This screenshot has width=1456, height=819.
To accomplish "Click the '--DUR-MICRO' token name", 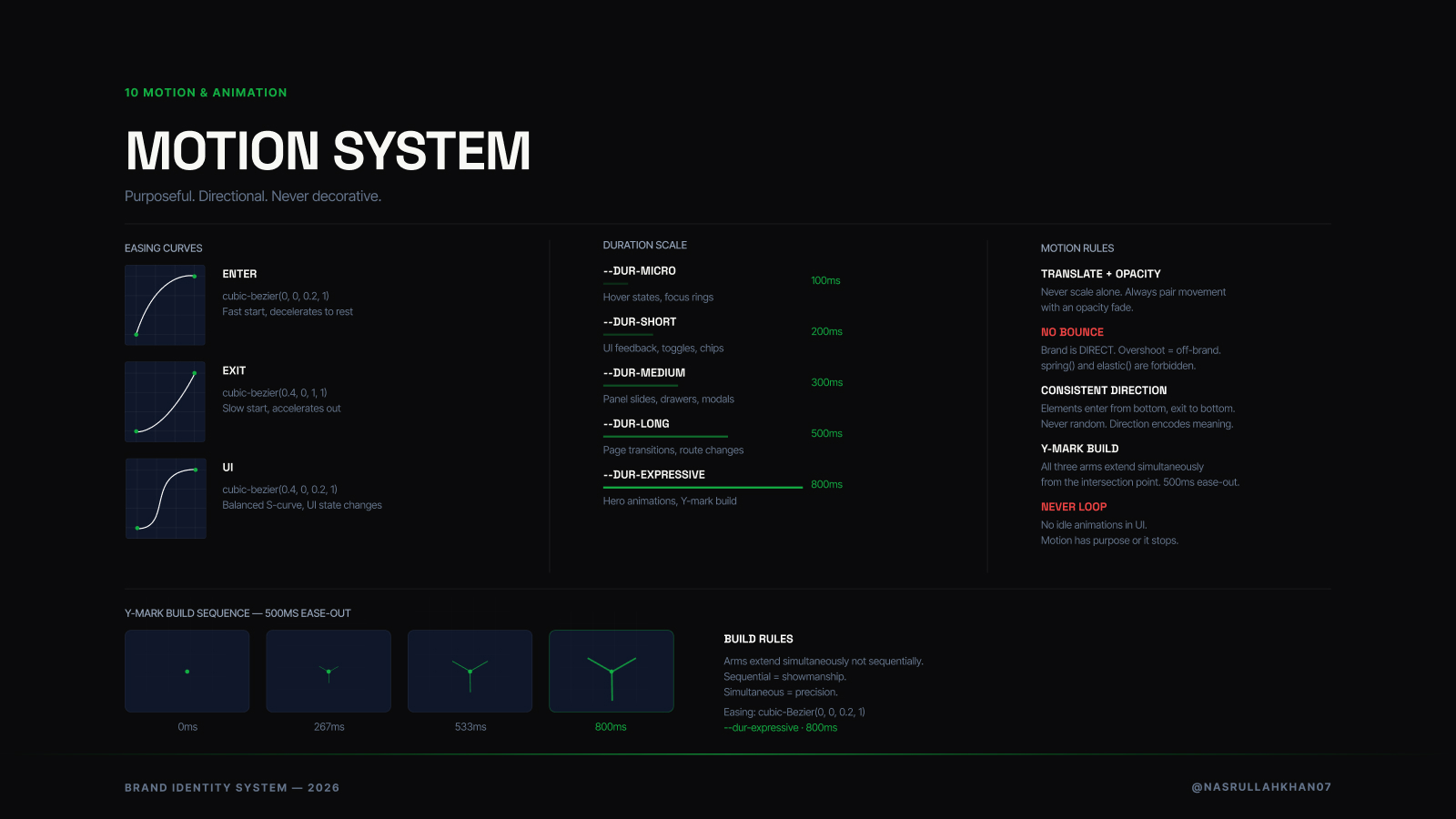I will (x=639, y=271).
